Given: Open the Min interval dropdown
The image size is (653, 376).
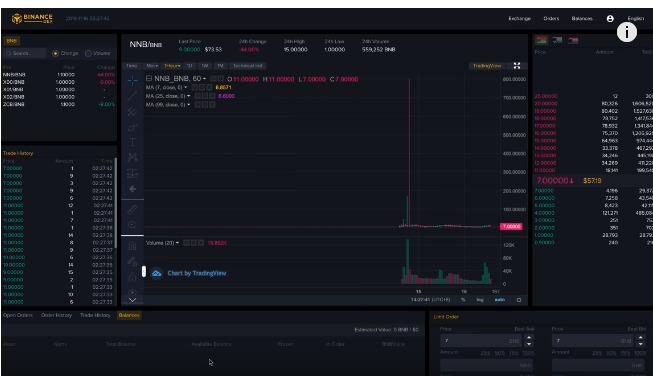Looking at the screenshot, I should click(x=152, y=66).
